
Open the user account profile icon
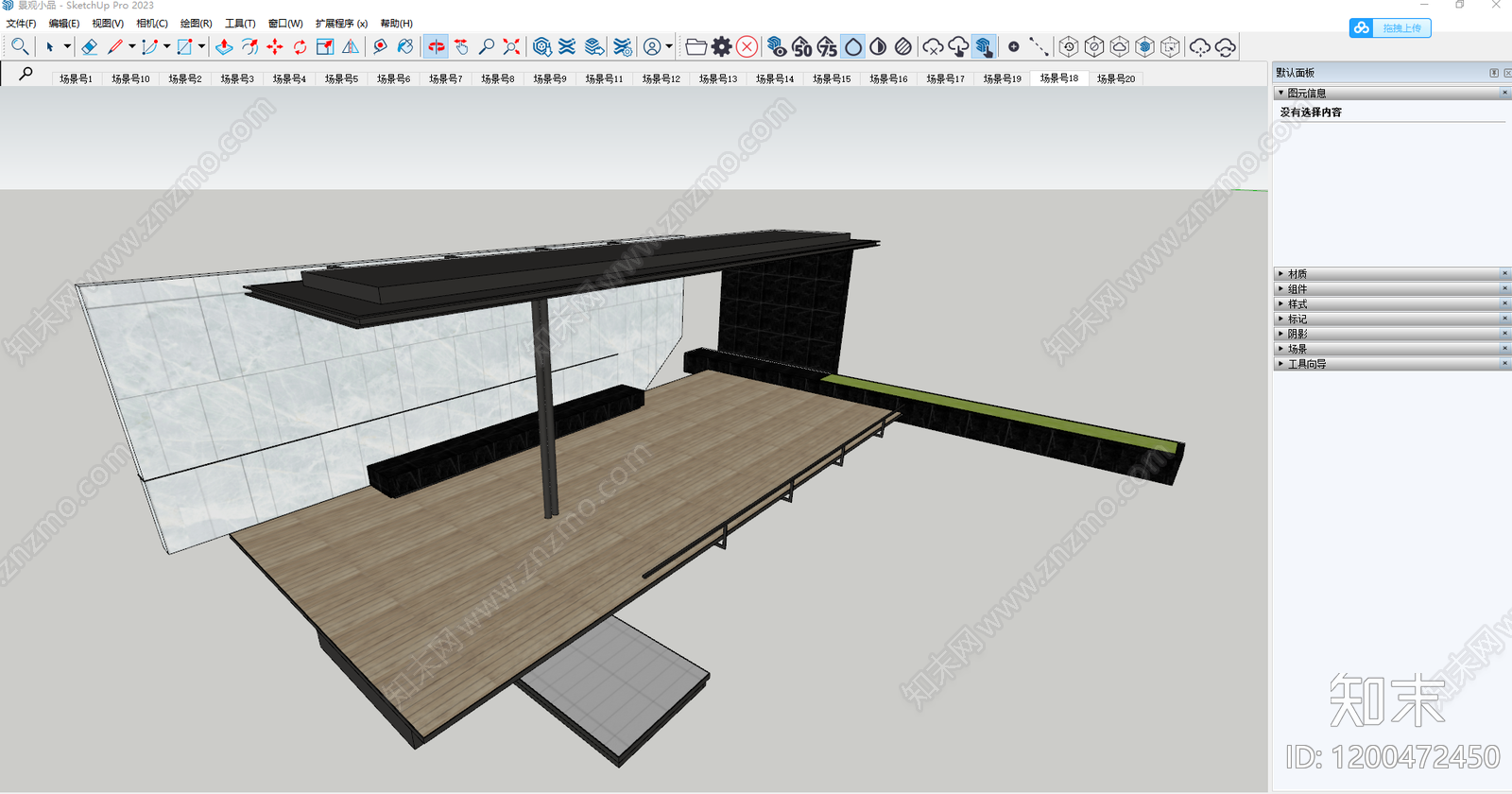pos(652,46)
